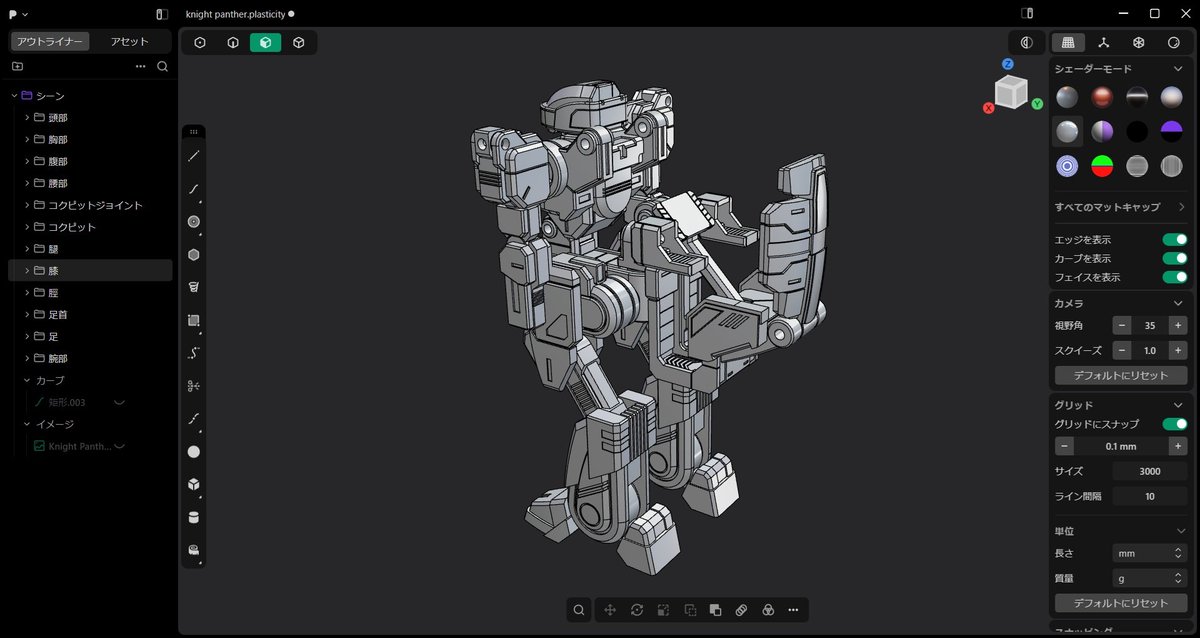Select the Sphere tool in the left toolbar
This screenshot has height=638, width=1200.
[194, 452]
